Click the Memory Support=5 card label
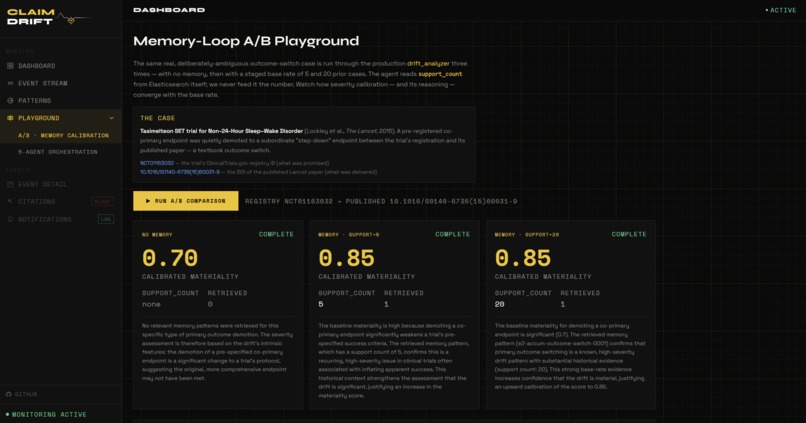806x423 pixels. tap(349, 235)
